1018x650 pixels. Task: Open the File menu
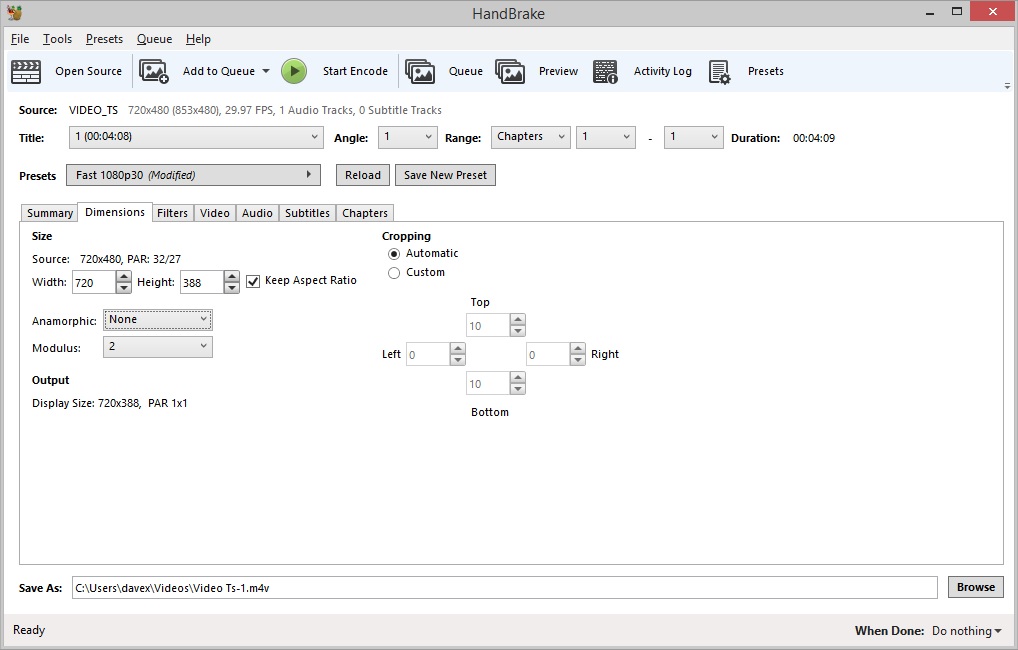pos(20,39)
